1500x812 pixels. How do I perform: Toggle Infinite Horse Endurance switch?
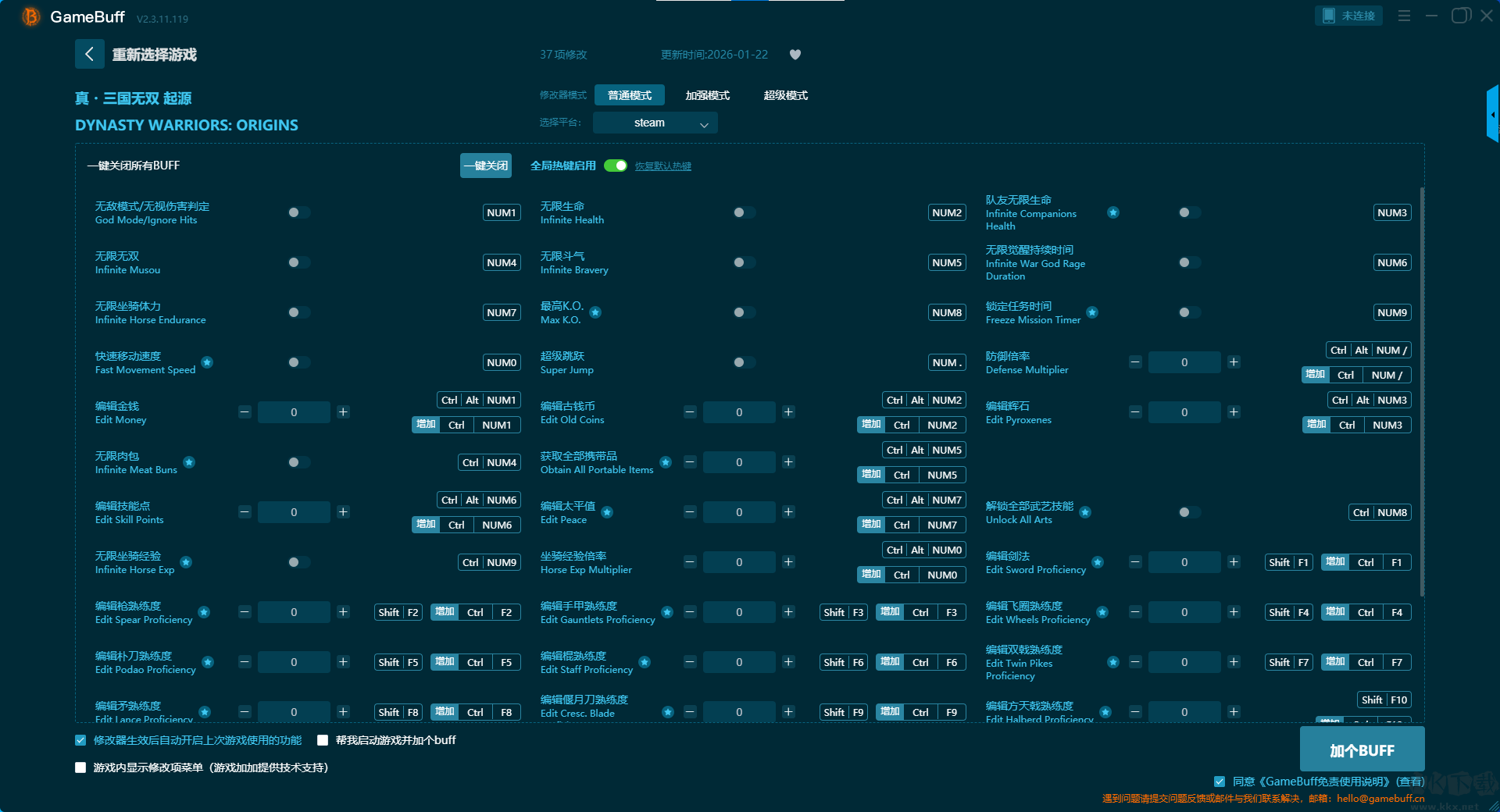tap(298, 312)
